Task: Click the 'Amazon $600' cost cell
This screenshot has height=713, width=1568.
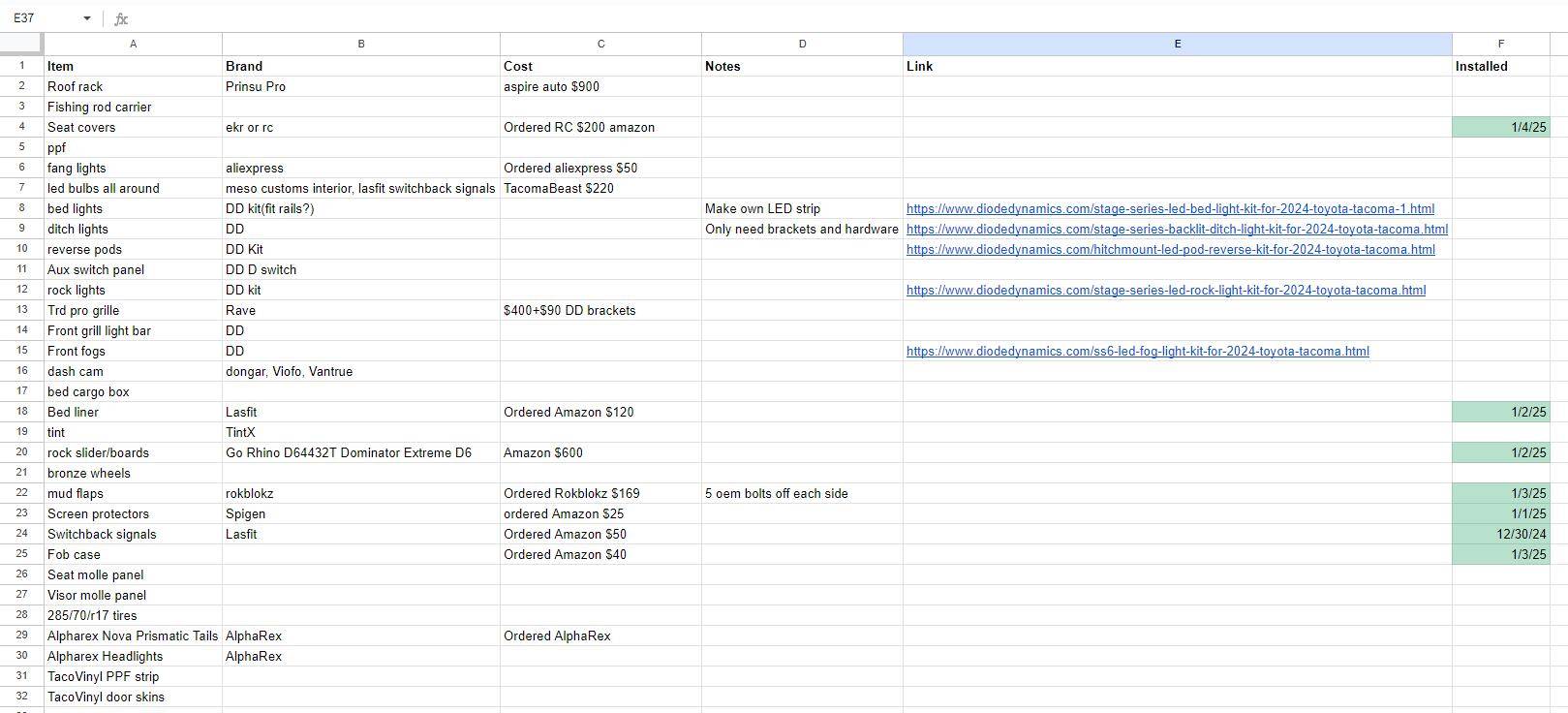Action: pos(600,452)
